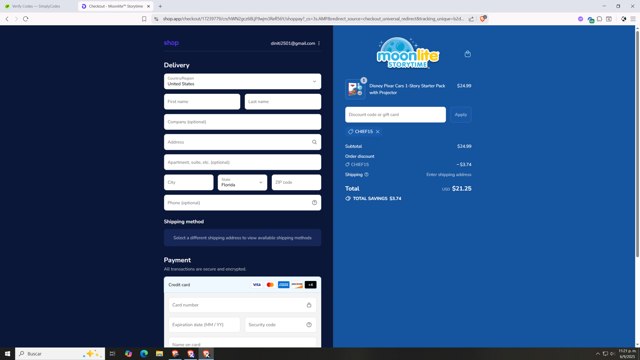Expand the State dropdown showing Florida

point(242,182)
